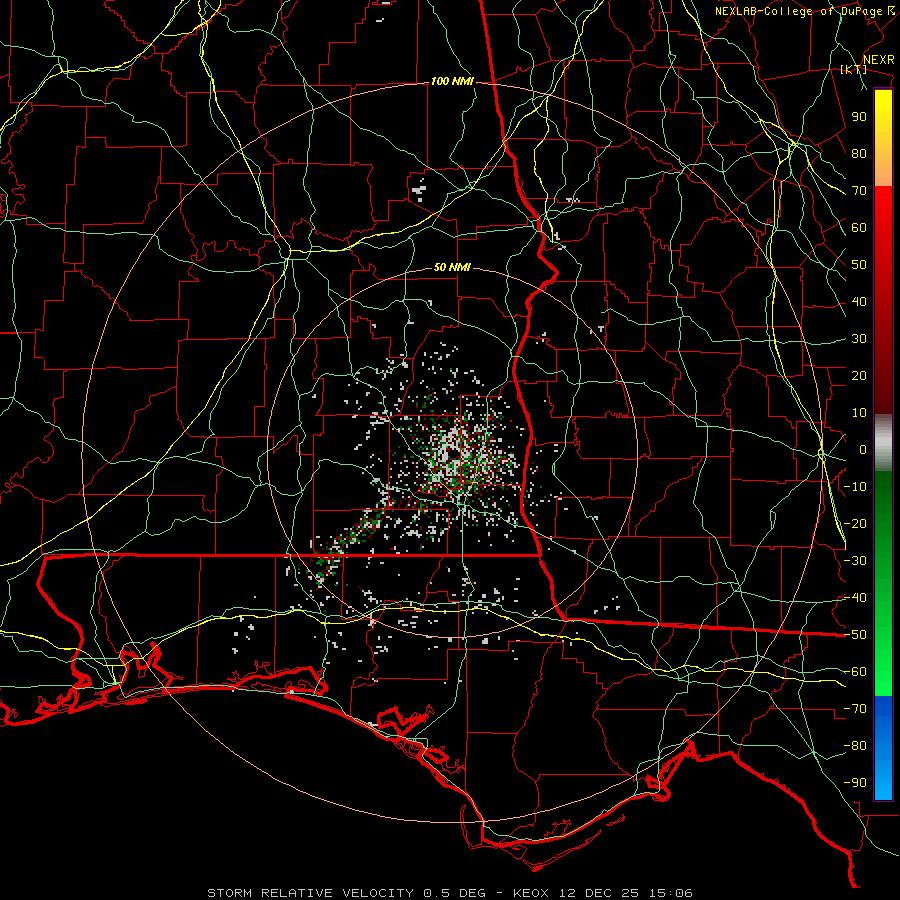Viewport: 900px width, 900px height.
Task: Click the STORM RELATIVE VELOCITY caption text
Action: pos(310,893)
